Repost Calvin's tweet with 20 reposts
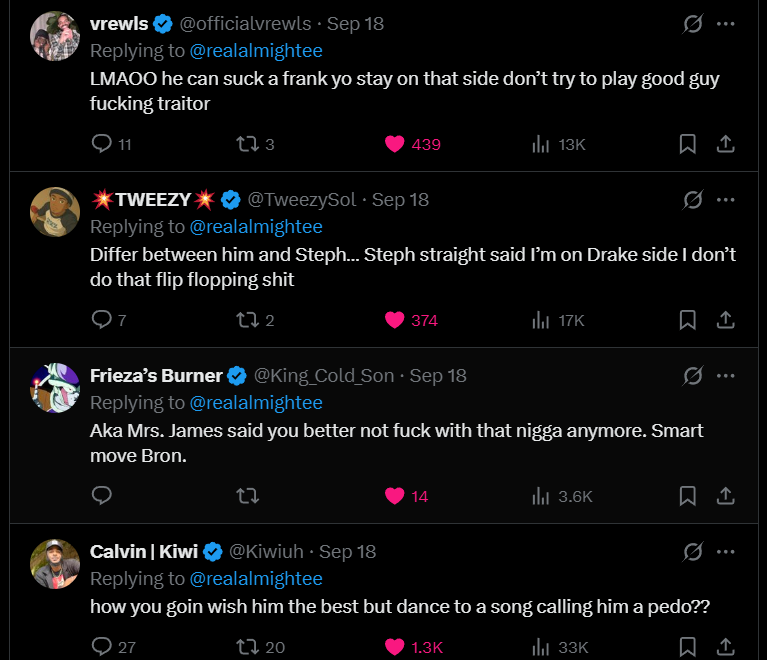The image size is (767, 660). 246,646
